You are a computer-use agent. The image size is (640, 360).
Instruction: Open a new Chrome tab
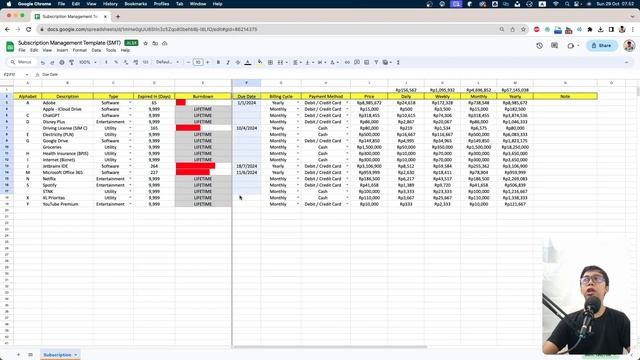click(x=118, y=17)
